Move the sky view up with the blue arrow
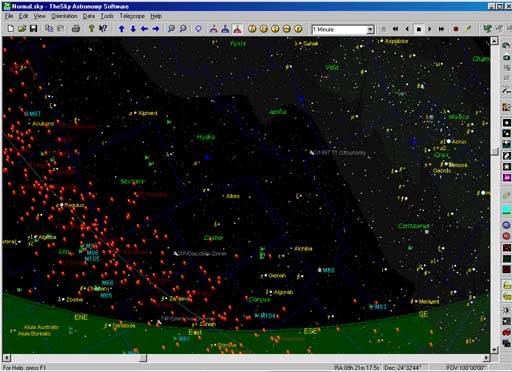The image size is (512, 372). tap(122, 29)
